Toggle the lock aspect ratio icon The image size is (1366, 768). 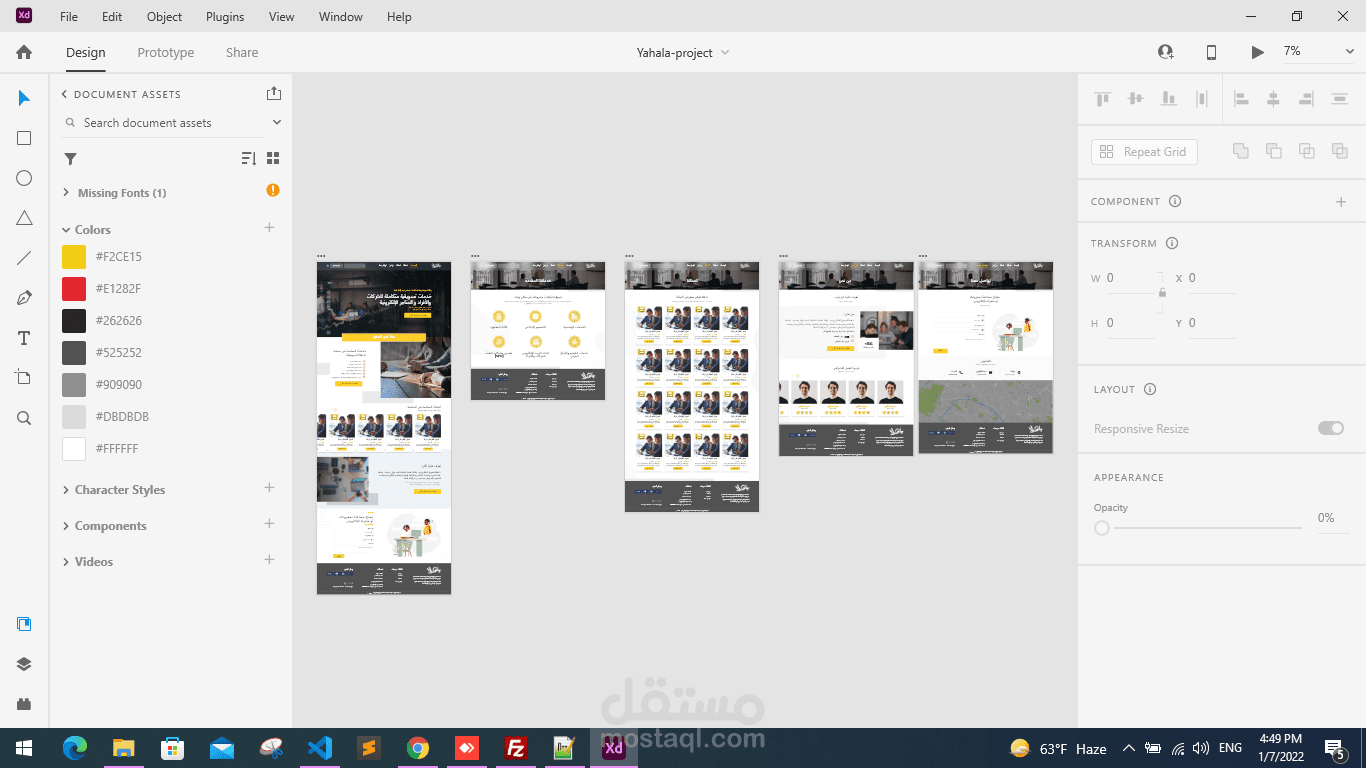coord(1162,293)
